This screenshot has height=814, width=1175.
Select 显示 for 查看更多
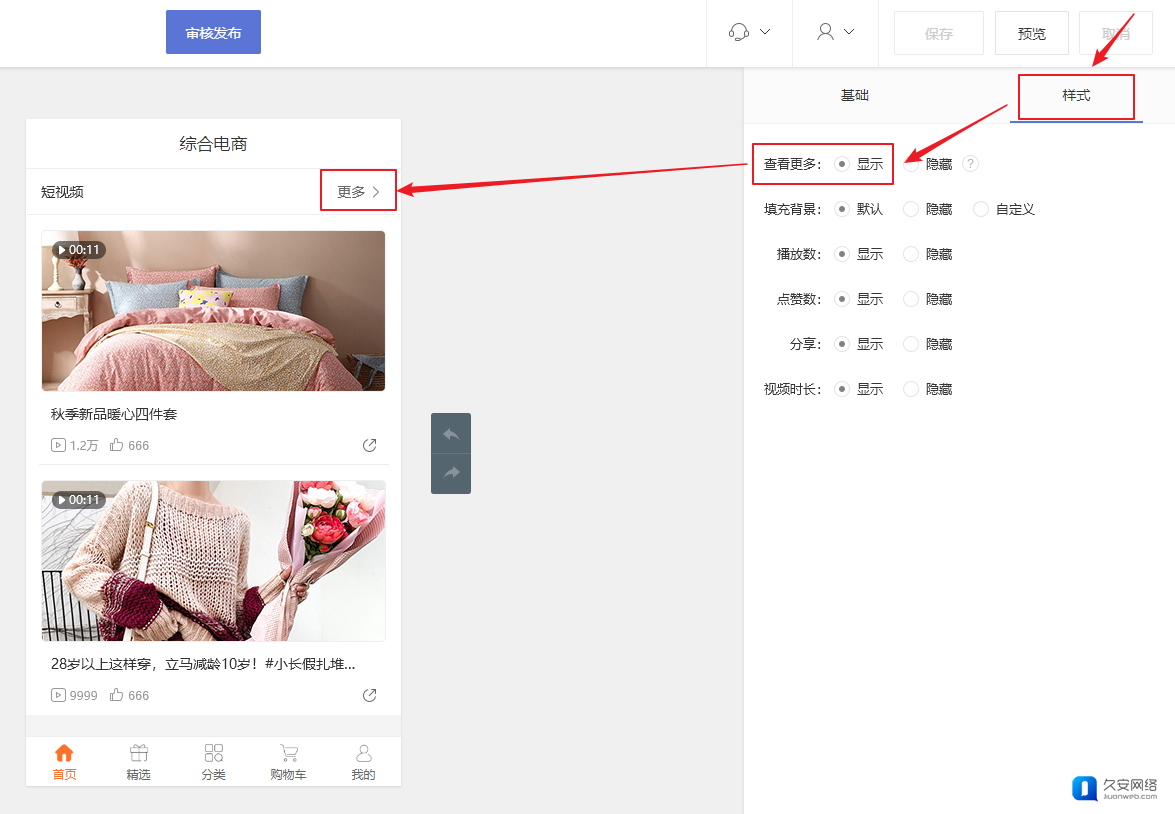(x=842, y=163)
